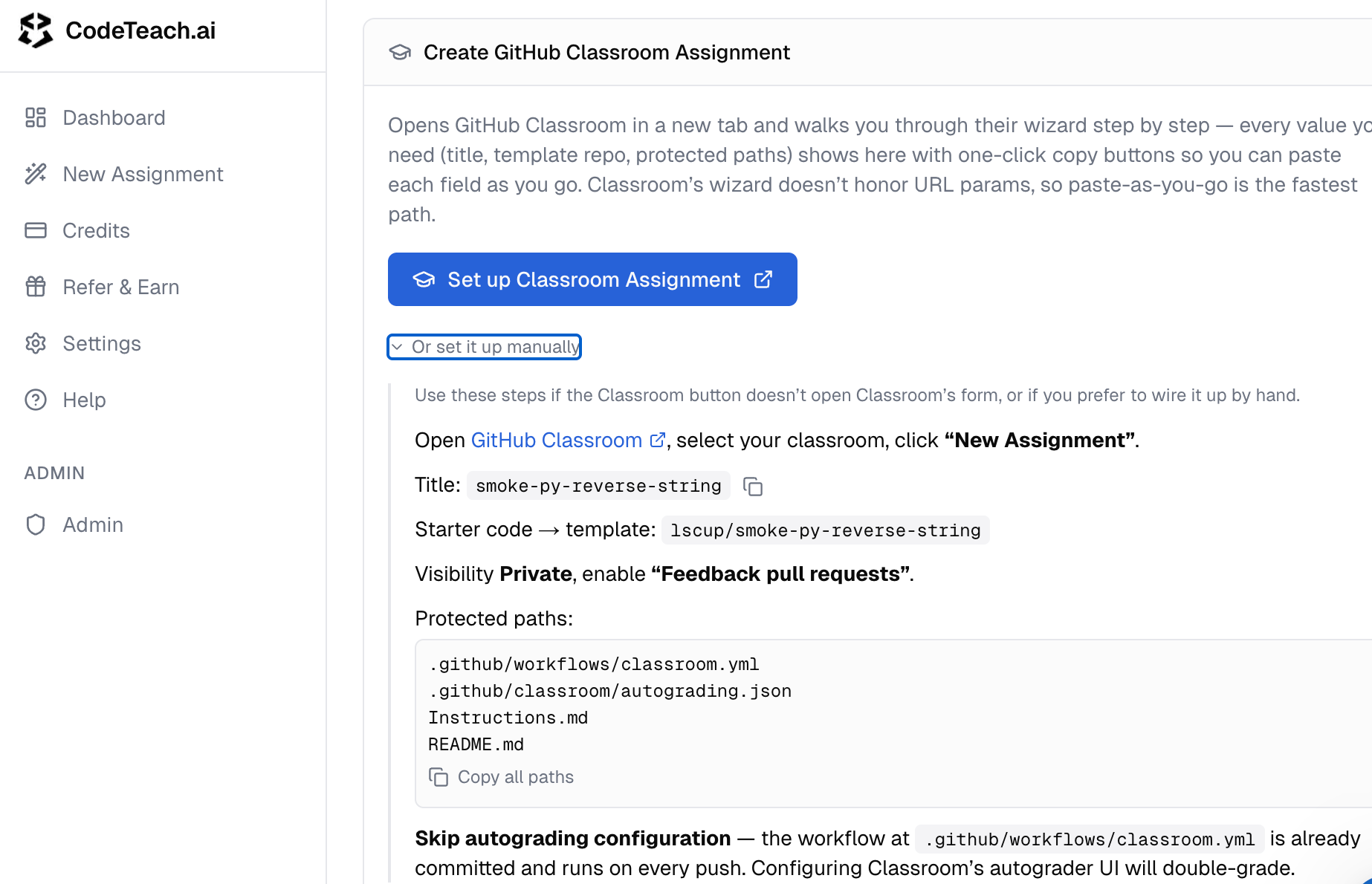
Task: Click the Help question mark icon
Action: [x=36, y=400]
